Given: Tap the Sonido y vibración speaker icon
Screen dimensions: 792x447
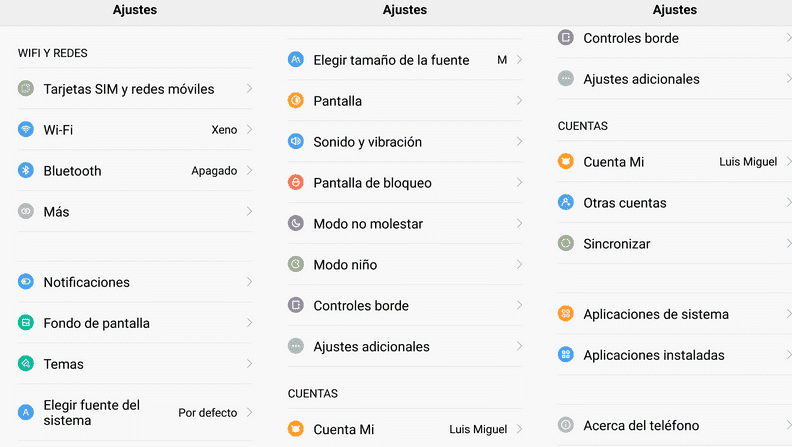Looking at the screenshot, I should coord(295,141).
